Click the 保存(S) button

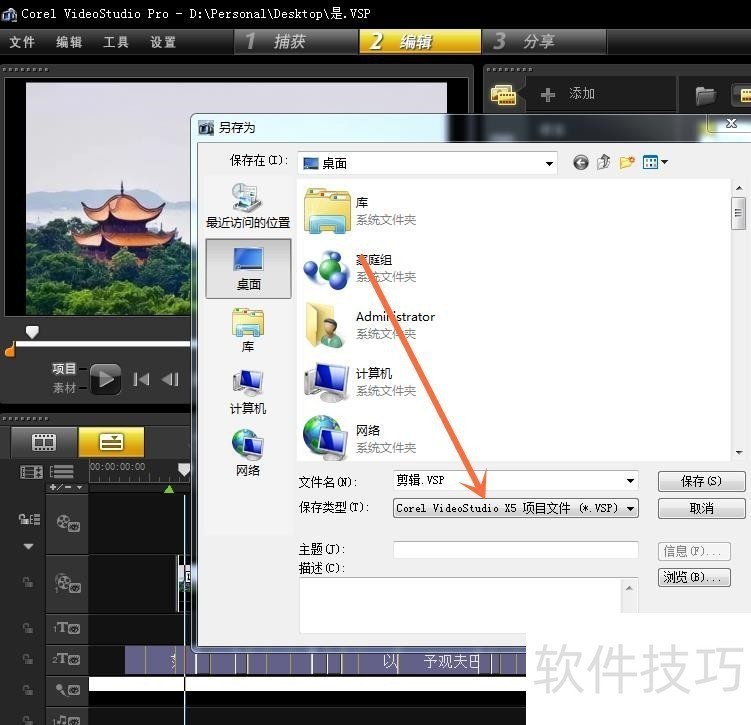click(701, 481)
